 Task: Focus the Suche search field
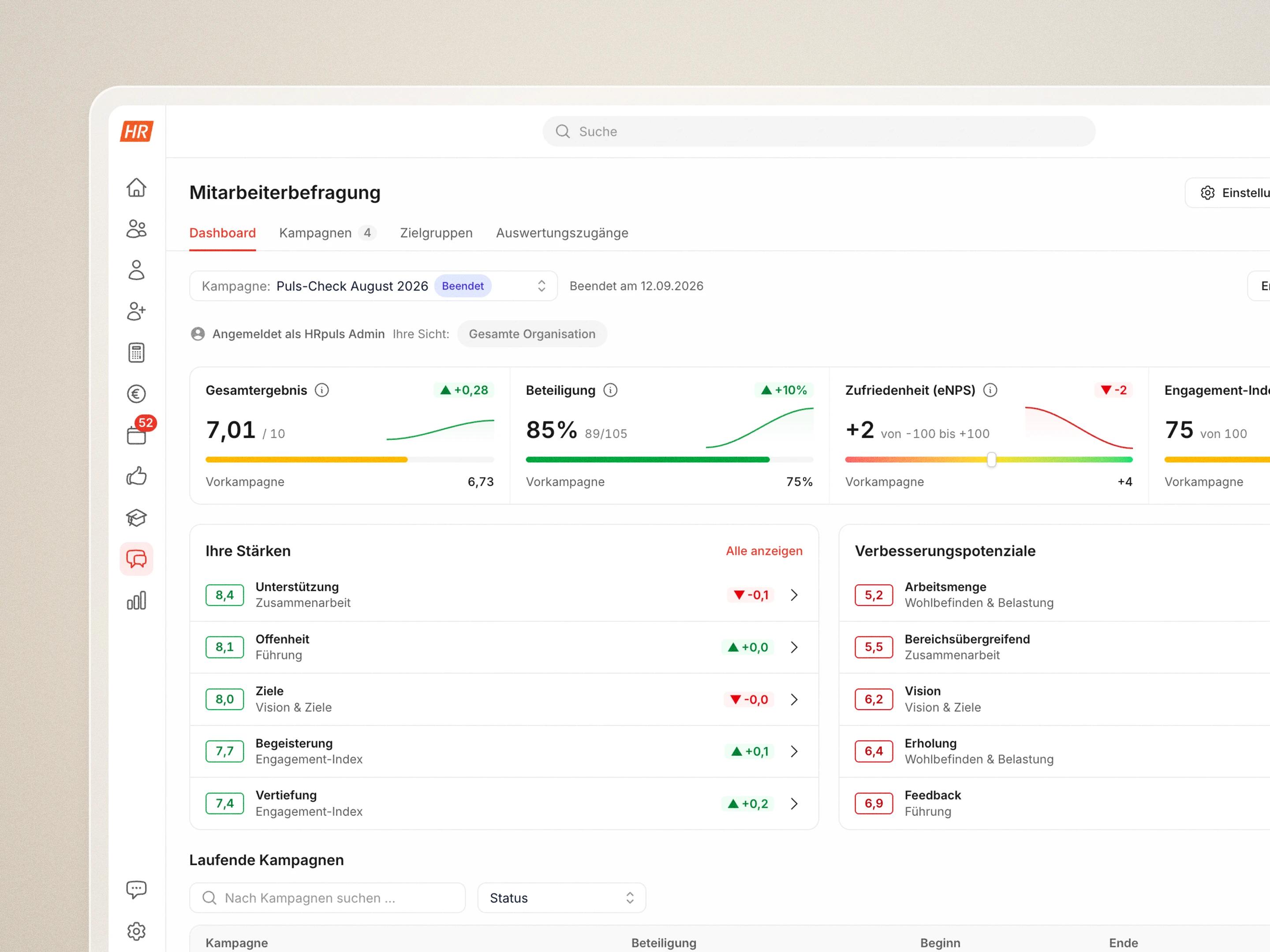819,131
